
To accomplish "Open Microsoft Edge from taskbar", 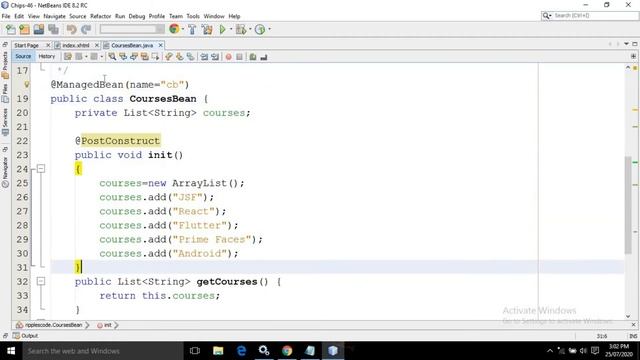I will [x=241, y=351].
